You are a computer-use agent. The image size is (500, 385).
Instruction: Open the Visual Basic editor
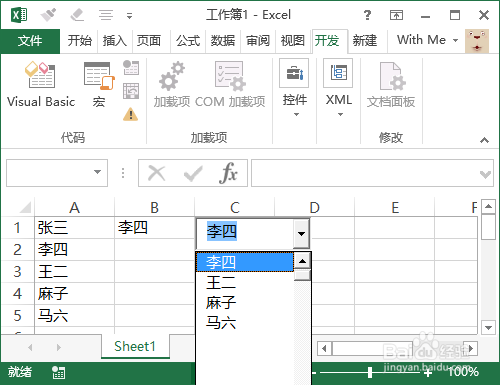point(41,85)
